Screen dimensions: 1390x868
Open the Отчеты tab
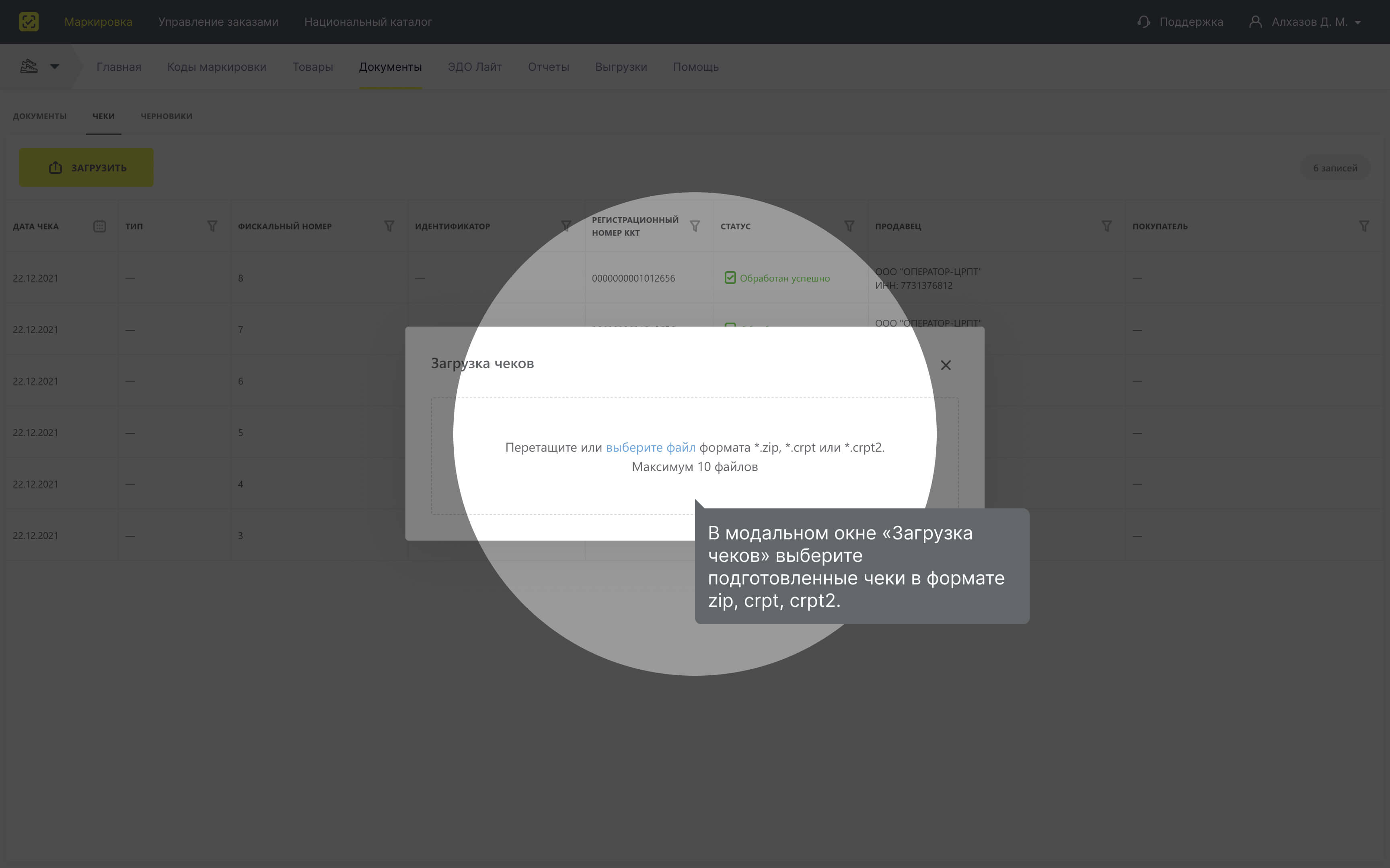548,67
